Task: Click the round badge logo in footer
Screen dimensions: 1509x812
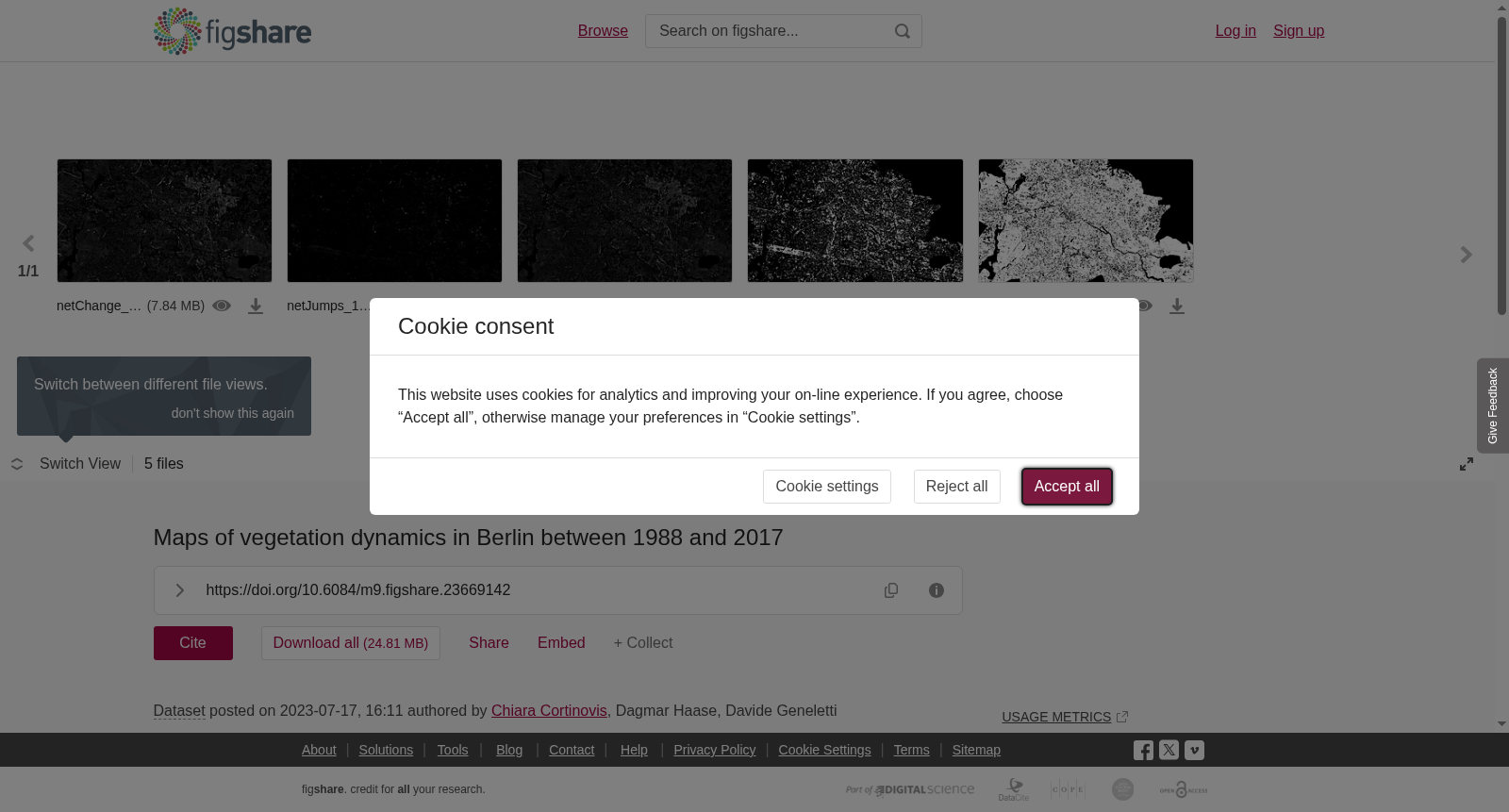Action: point(1122,789)
